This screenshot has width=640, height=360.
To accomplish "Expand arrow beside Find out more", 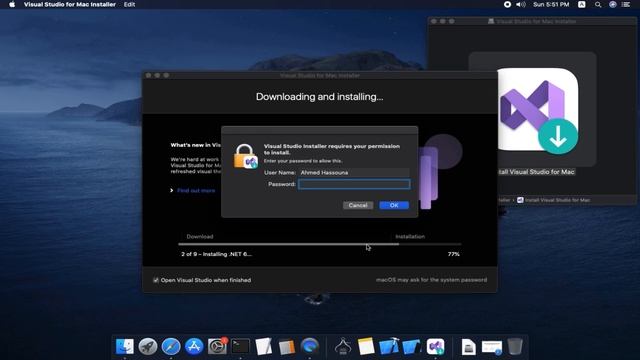I will click(x=172, y=191).
